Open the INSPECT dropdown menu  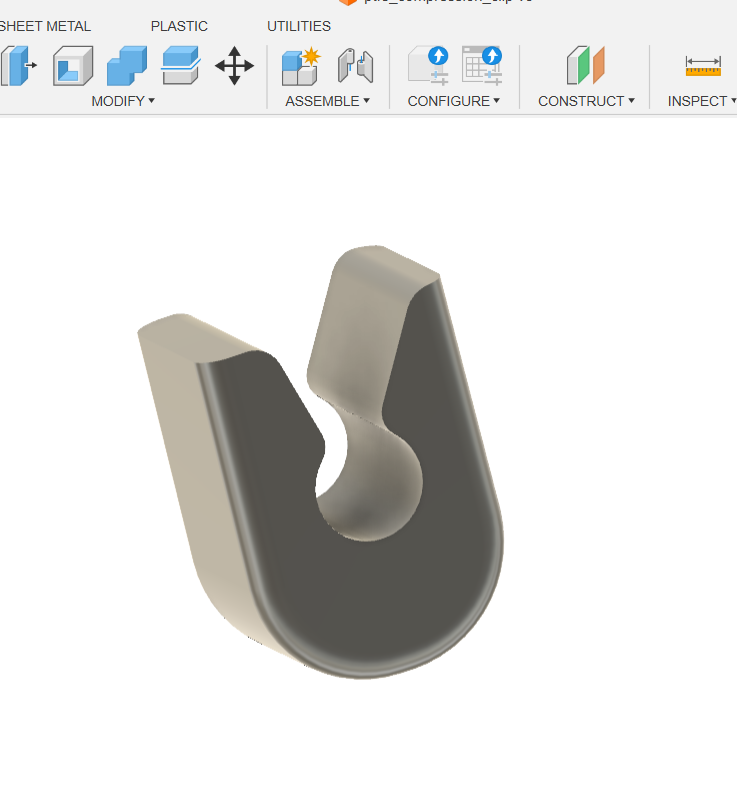702,101
